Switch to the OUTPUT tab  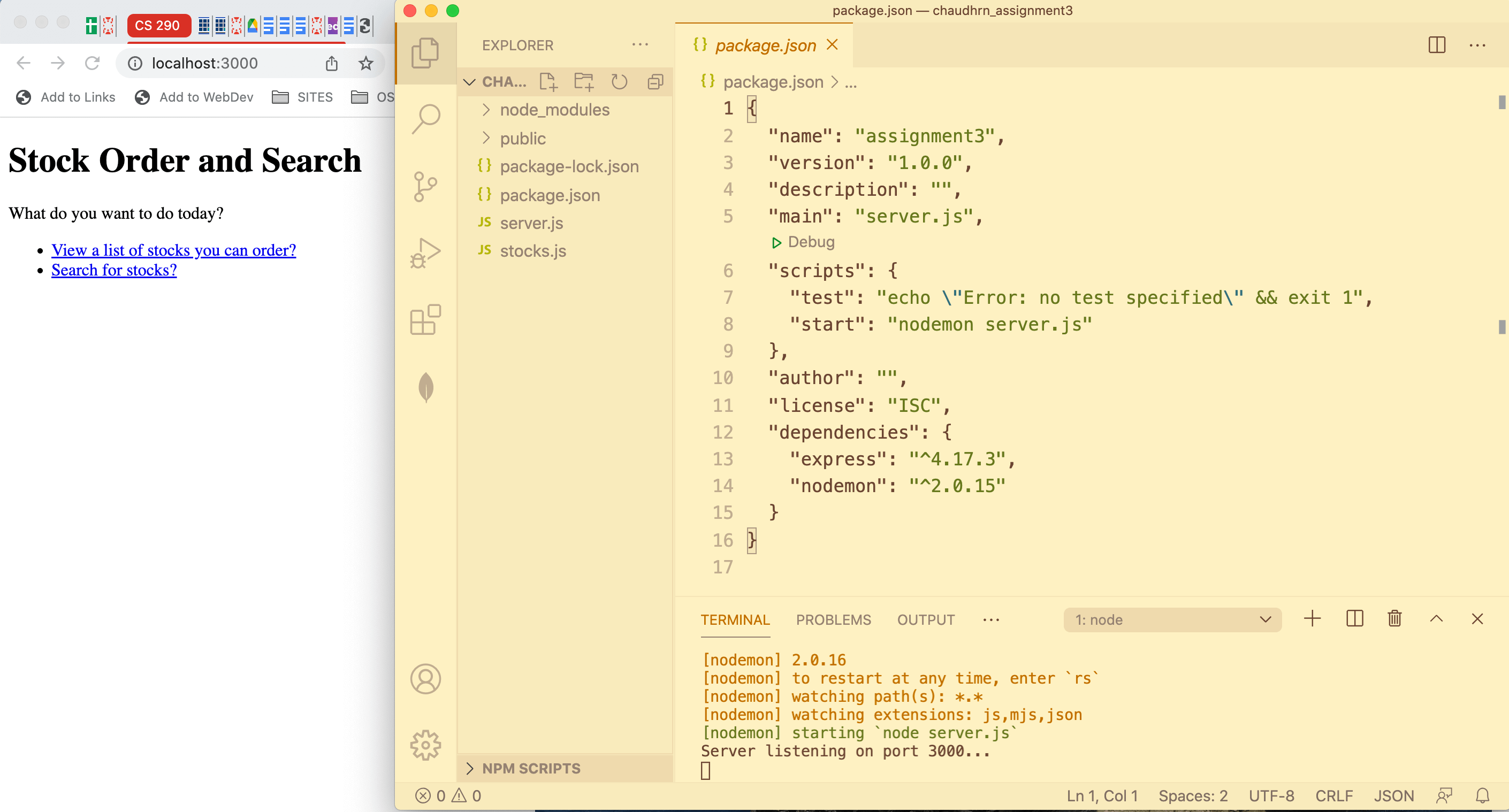point(926,619)
